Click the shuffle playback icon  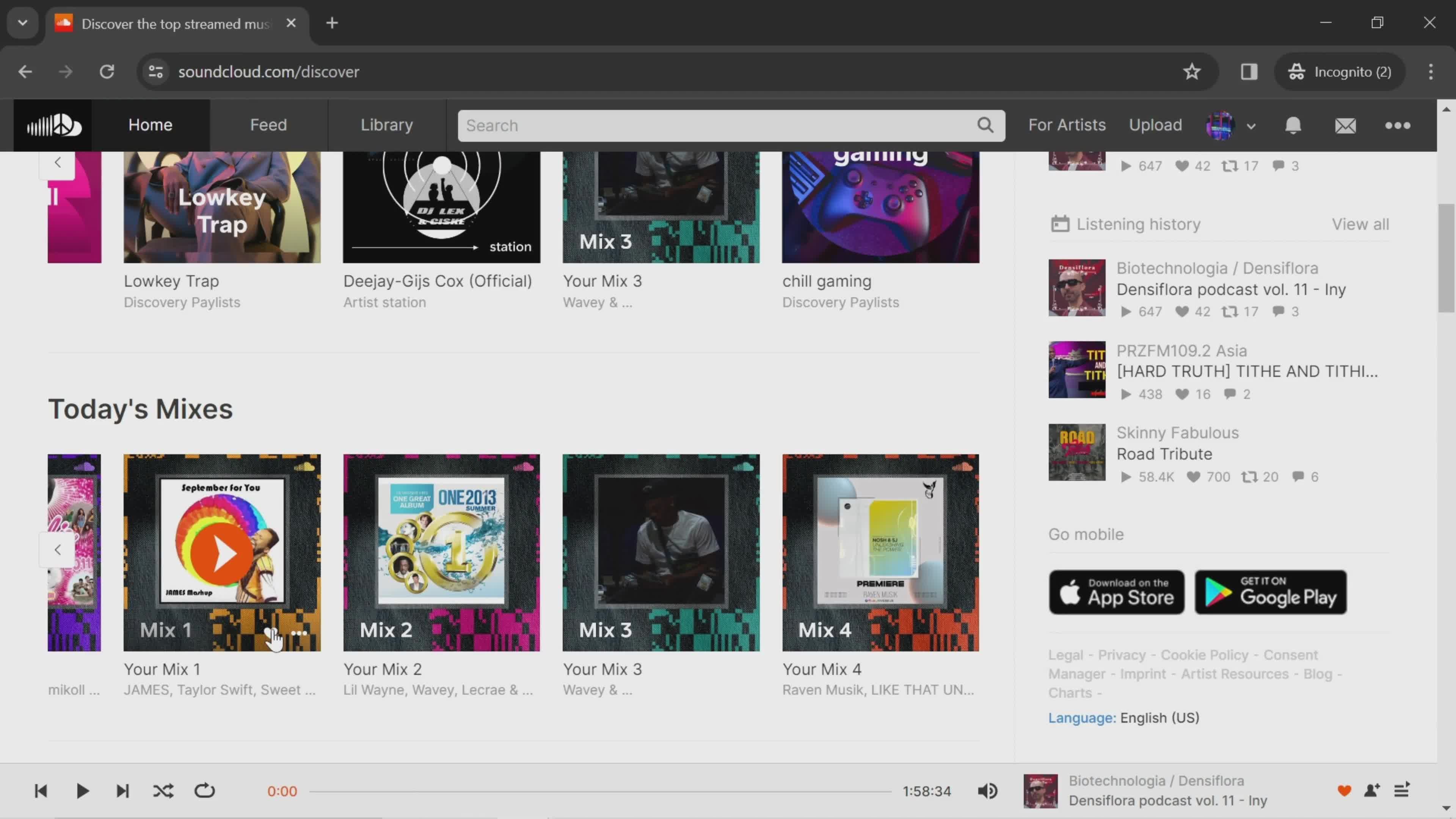(x=163, y=791)
